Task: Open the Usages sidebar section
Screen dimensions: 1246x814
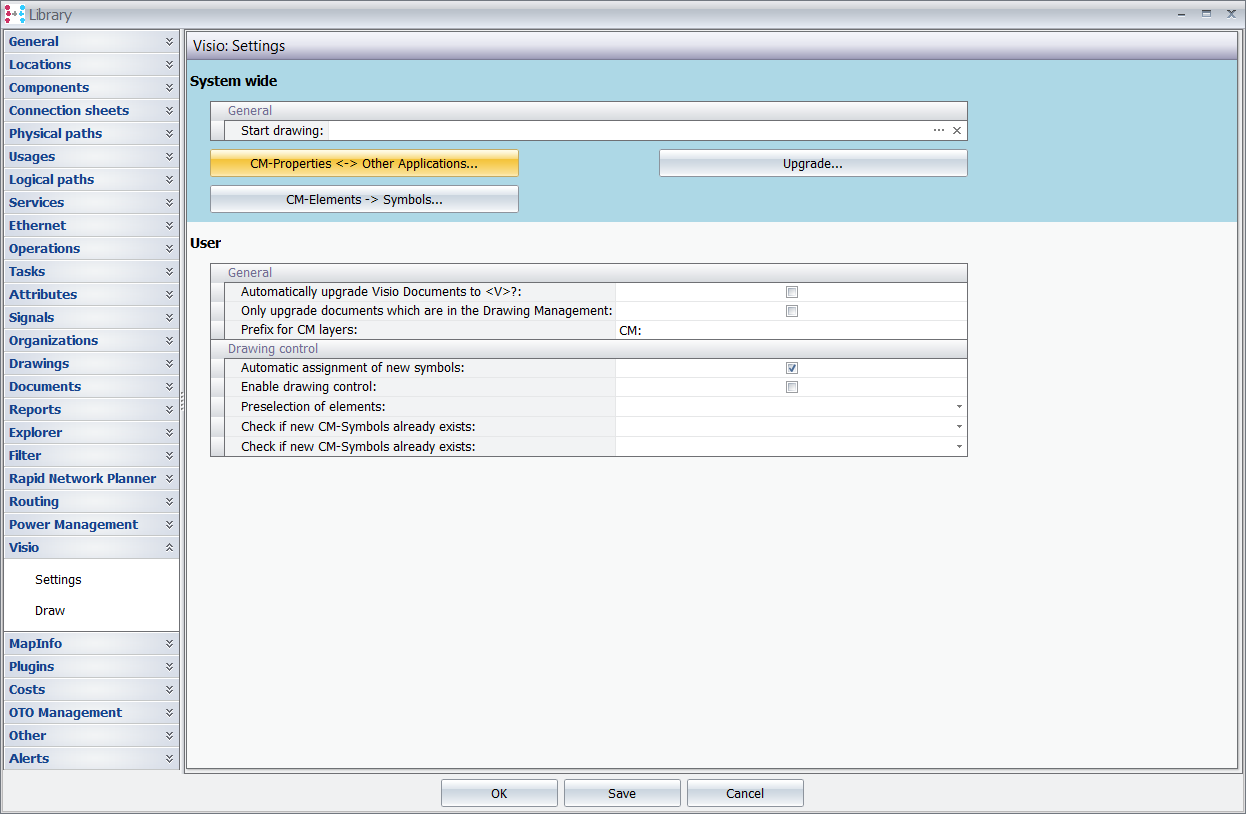Action: tap(91, 157)
